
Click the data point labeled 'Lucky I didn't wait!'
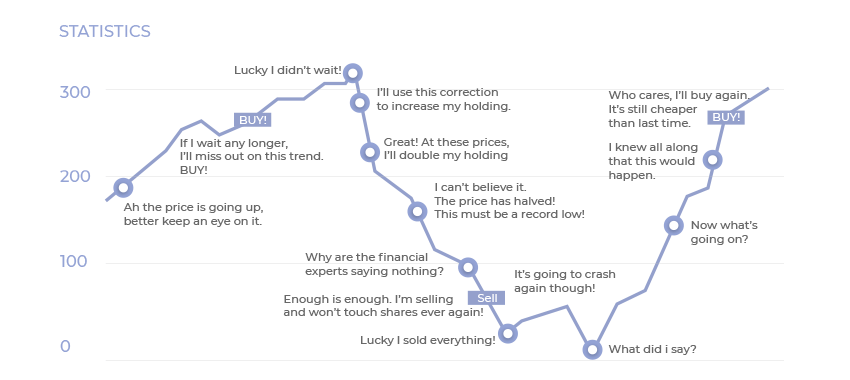[353, 73]
